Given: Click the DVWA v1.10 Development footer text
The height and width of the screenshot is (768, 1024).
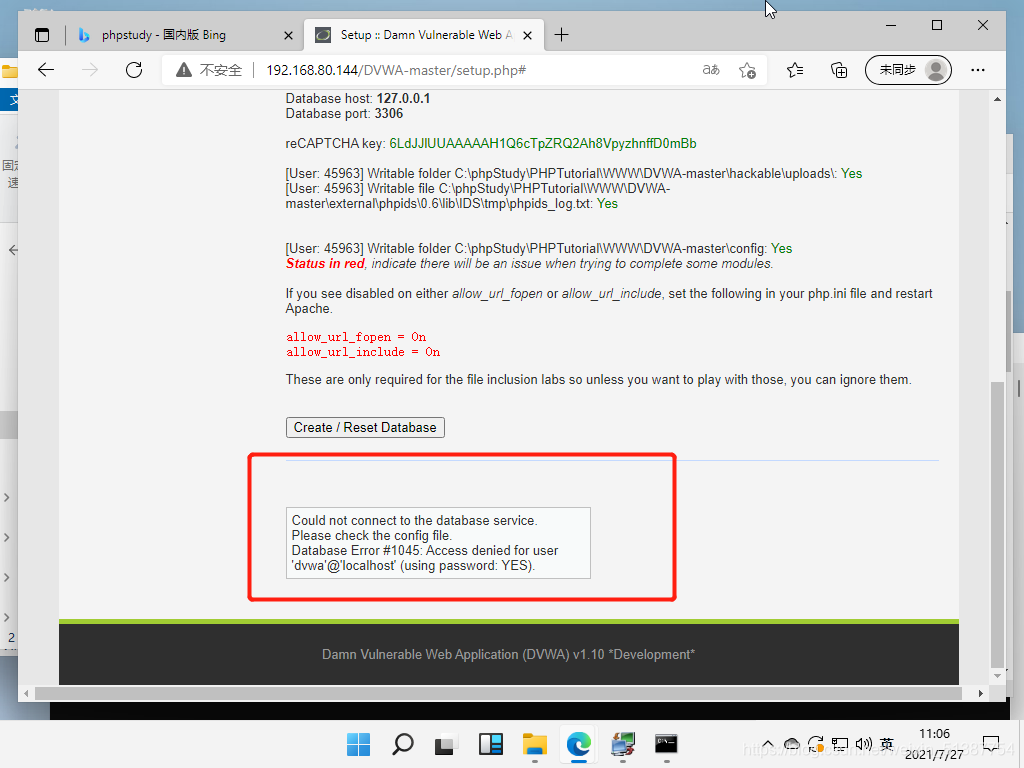Looking at the screenshot, I should pos(508,654).
